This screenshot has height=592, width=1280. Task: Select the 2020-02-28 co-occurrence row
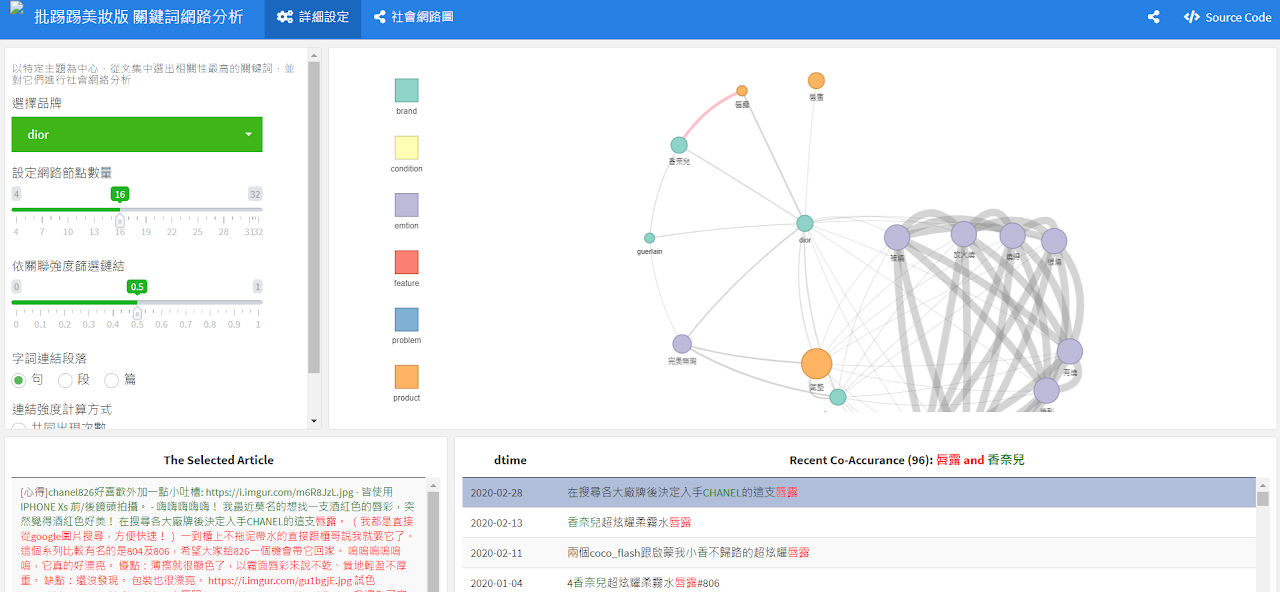858,493
